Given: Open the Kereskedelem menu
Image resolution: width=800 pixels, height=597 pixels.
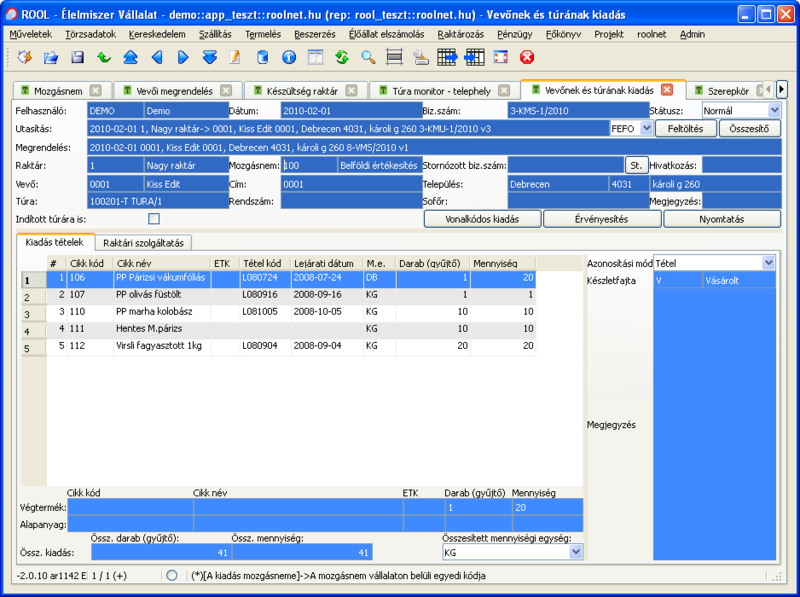Looking at the screenshot, I should [x=154, y=34].
